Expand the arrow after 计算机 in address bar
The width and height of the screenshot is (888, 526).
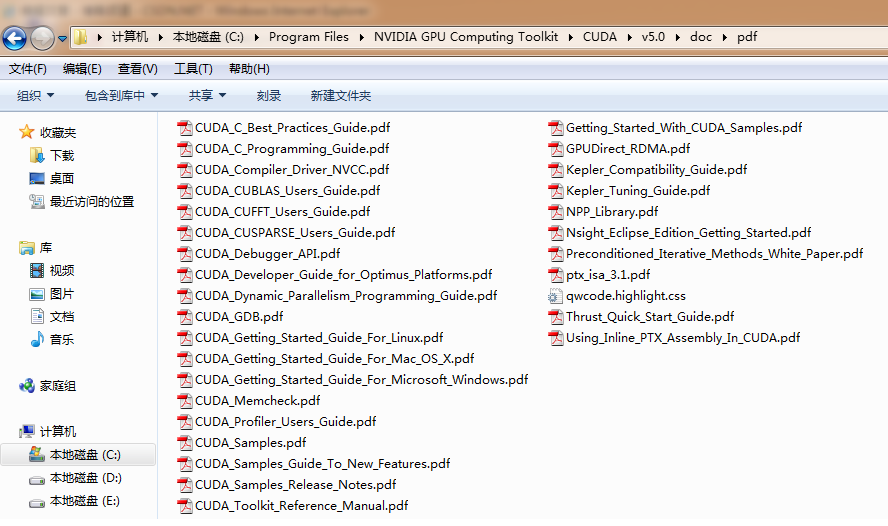click(x=160, y=37)
